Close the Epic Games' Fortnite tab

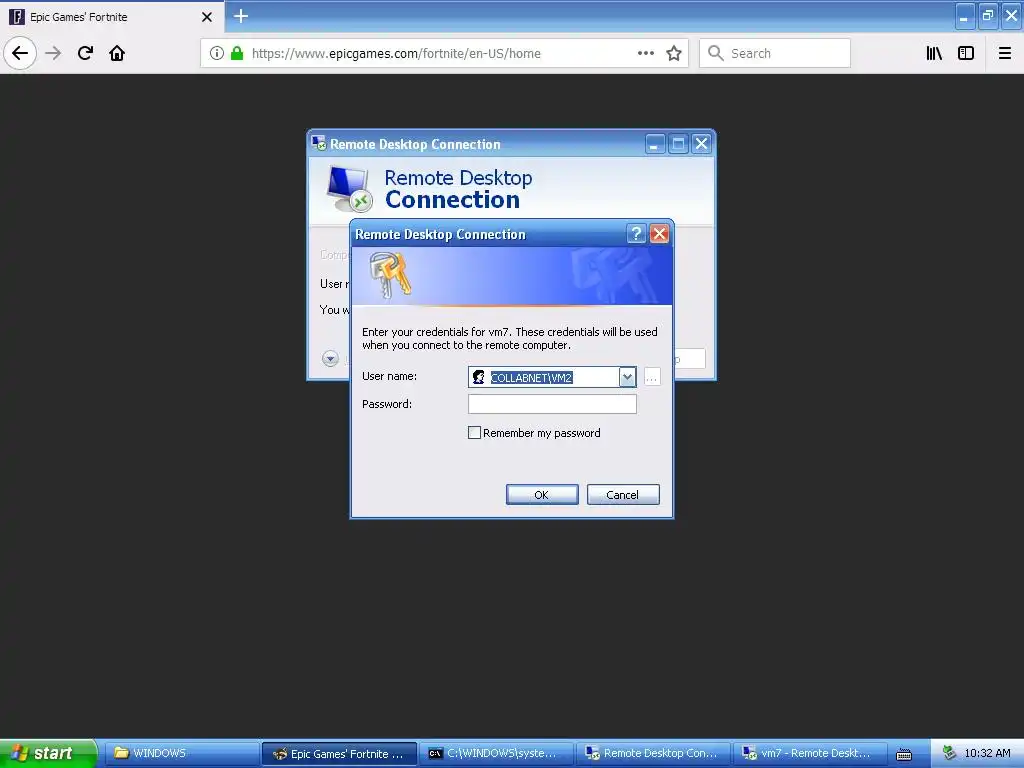(x=206, y=17)
